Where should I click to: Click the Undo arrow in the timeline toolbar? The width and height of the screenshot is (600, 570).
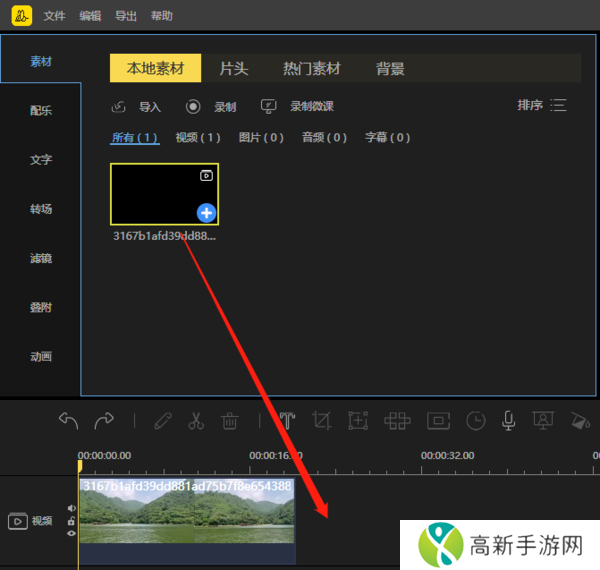click(x=68, y=421)
